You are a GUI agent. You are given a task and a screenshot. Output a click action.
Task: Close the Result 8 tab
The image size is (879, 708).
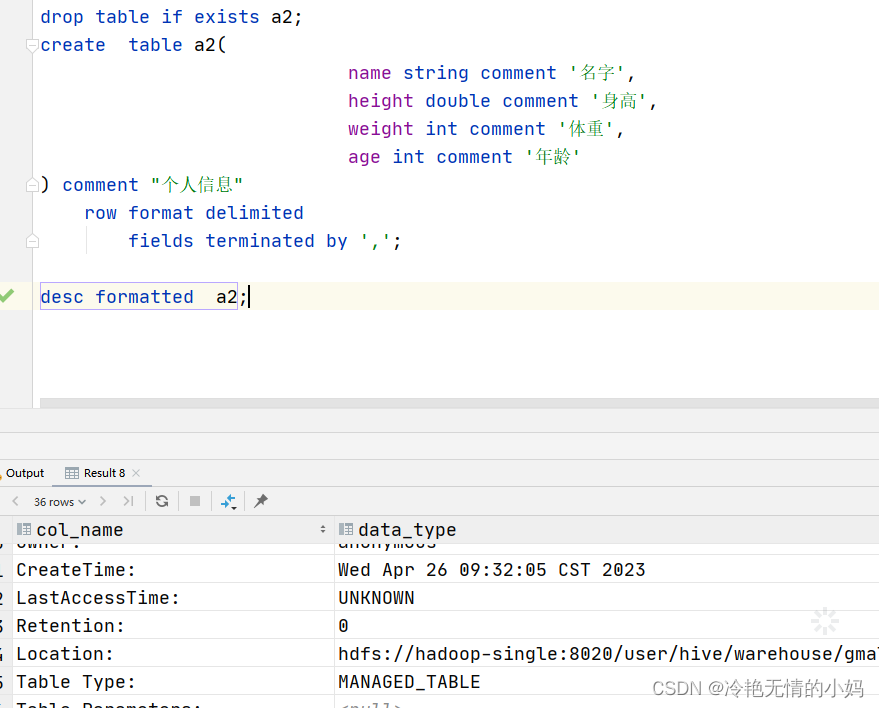click(x=136, y=473)
